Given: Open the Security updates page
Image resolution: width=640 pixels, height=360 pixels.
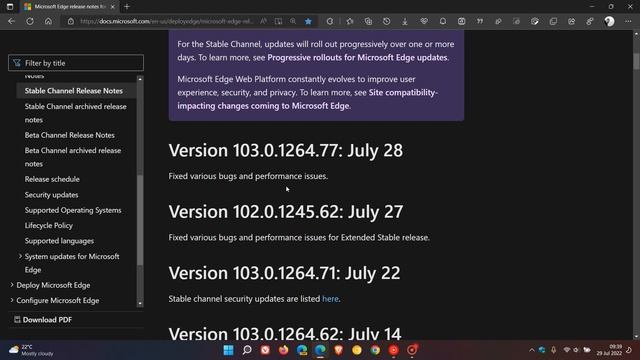Looking at the screenshot, I should click(x=51, y=195).
